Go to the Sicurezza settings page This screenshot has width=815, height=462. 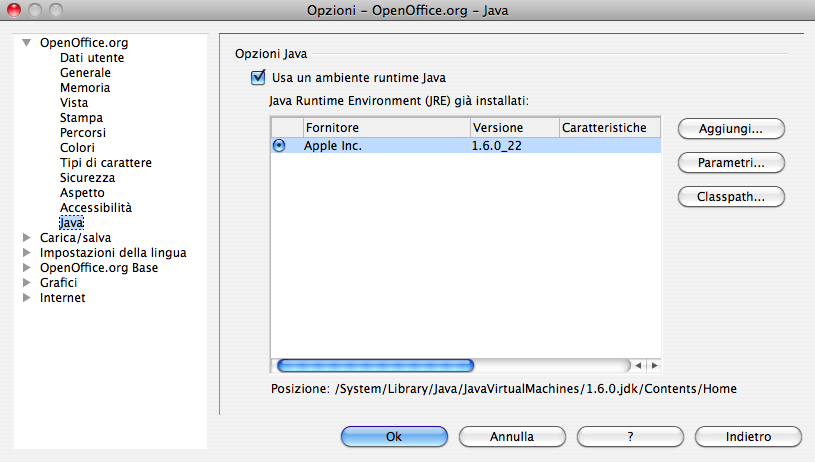coord(87,178)
